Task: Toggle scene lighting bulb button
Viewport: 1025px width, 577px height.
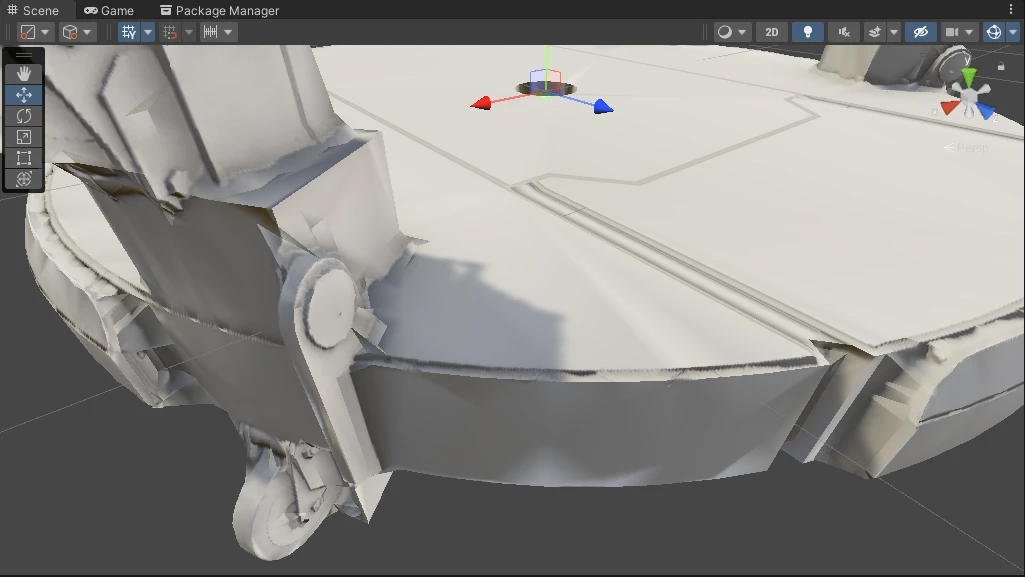Action: [x=807, y=32]
